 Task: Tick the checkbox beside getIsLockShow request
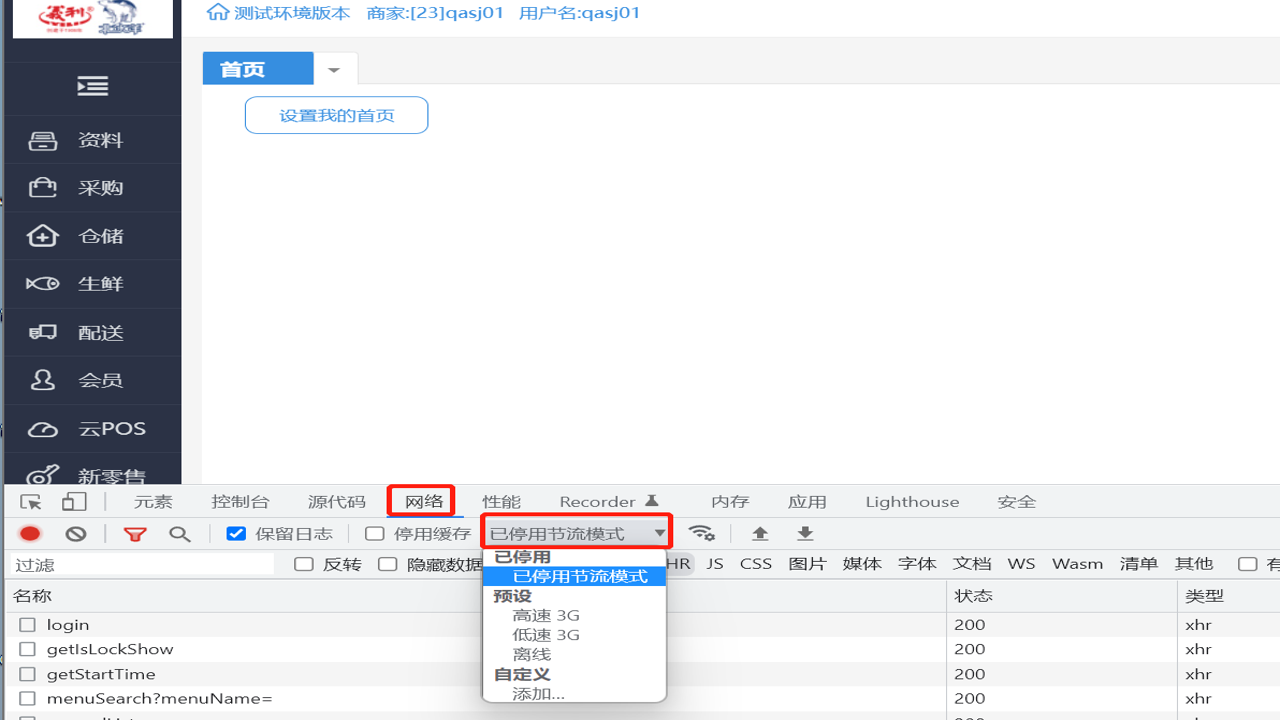click(x=27, y=650)
